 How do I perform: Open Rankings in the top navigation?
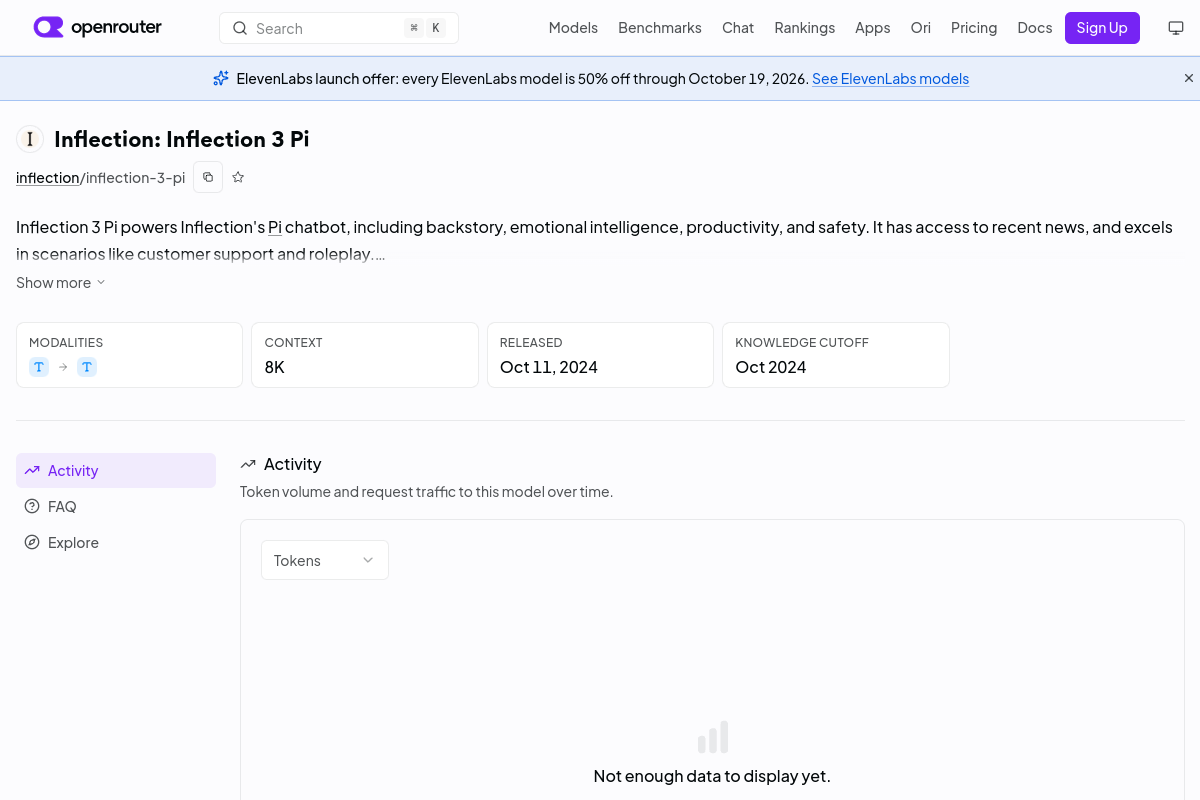coord(805,28)
